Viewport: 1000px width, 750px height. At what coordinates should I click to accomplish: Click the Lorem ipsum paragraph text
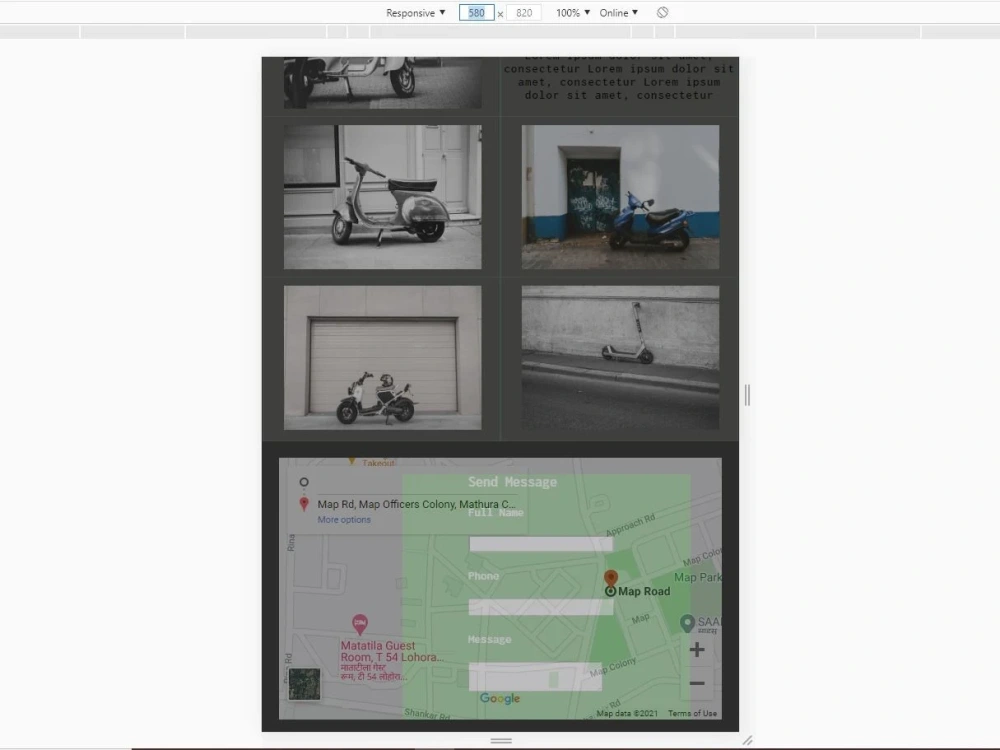(619, 79)
